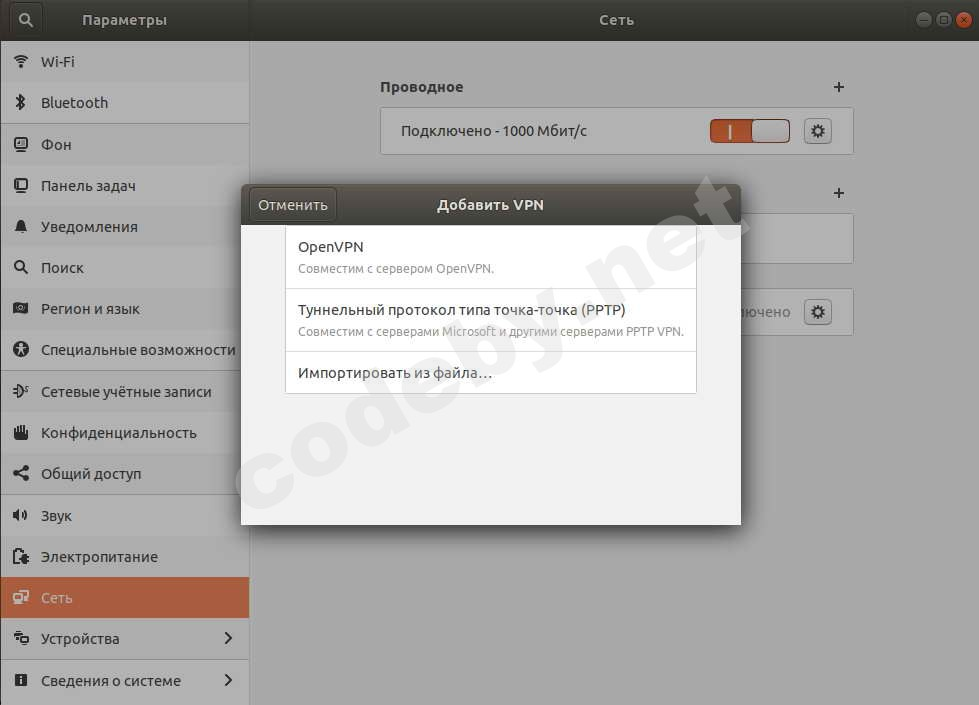
Task: Click the Уведомления bell icon
Action: click(x=21, y=226)
